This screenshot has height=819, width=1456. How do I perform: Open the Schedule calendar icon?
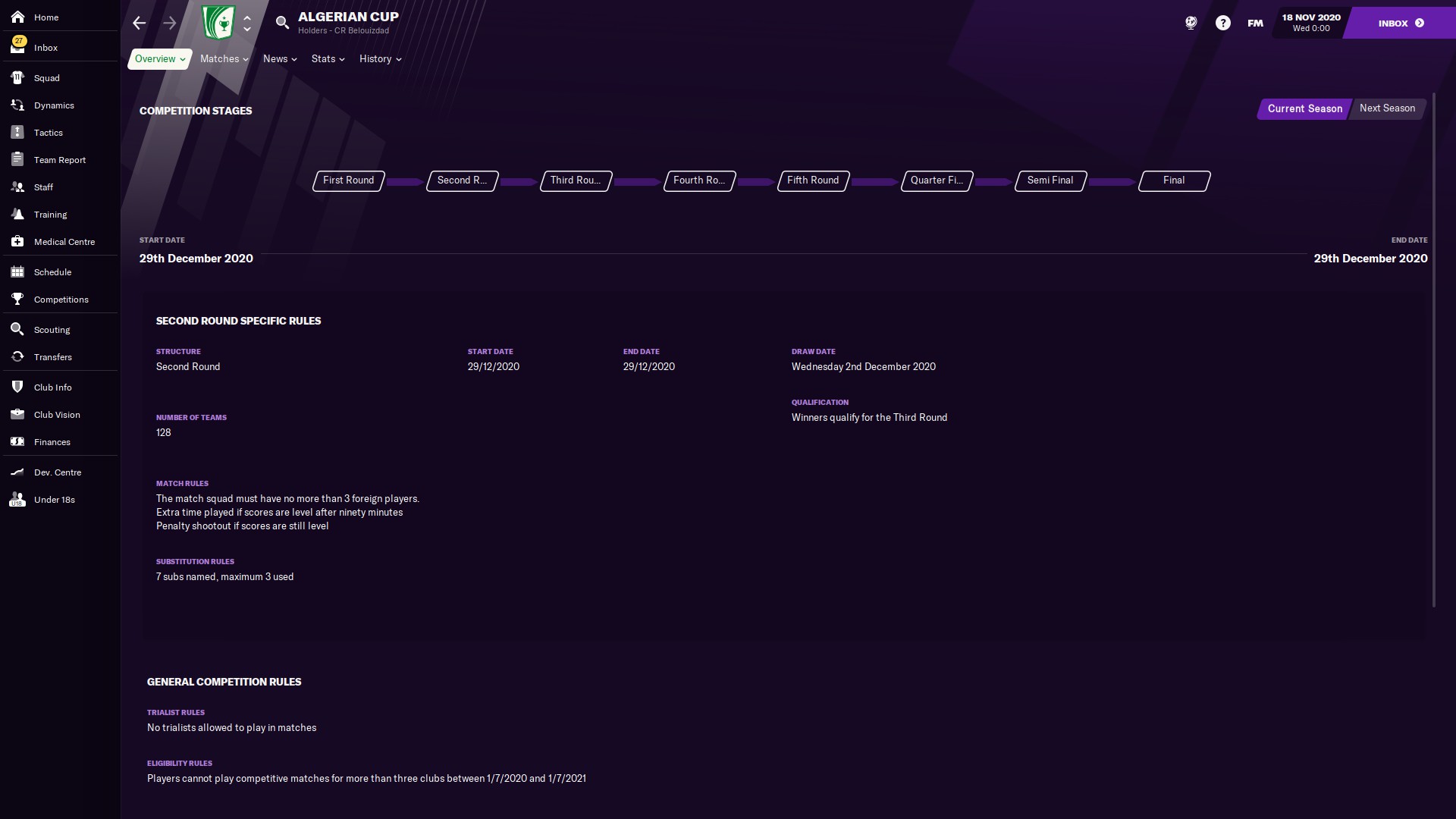point(17,271)
